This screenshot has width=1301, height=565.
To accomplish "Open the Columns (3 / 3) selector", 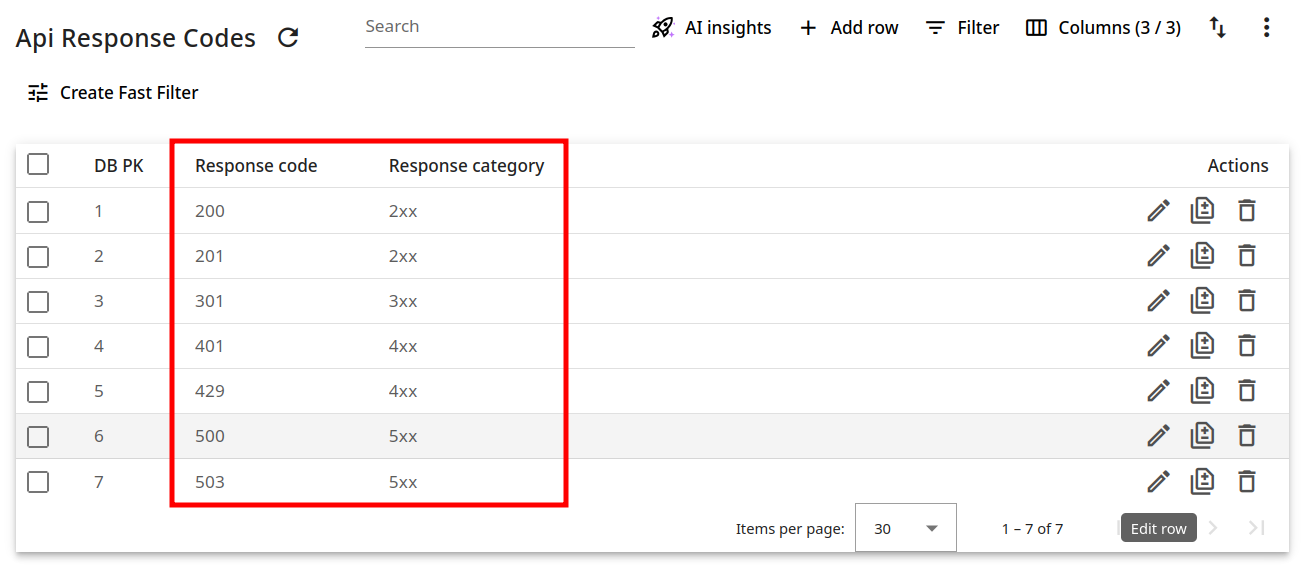I will pyautogui.click(x=1103, y=28).
